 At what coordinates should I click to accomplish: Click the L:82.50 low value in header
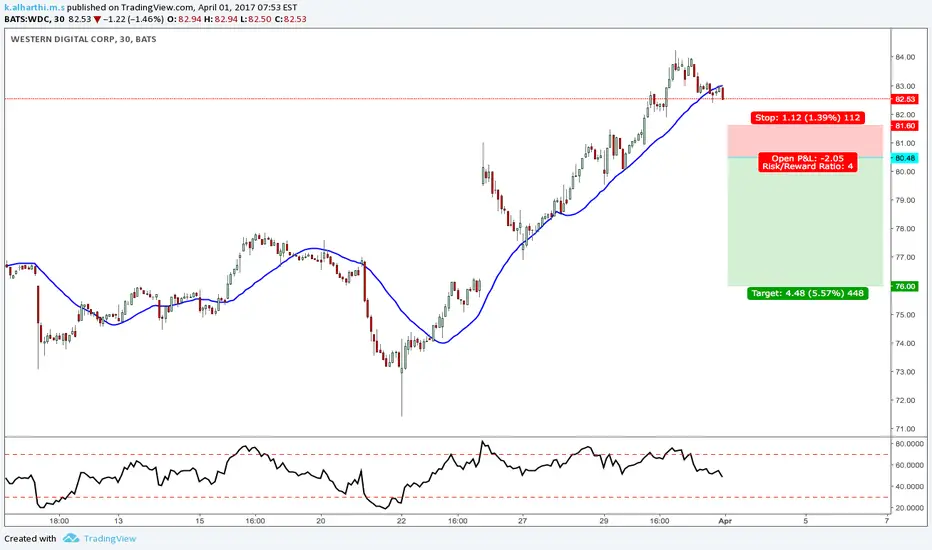[x=256, y=19]
